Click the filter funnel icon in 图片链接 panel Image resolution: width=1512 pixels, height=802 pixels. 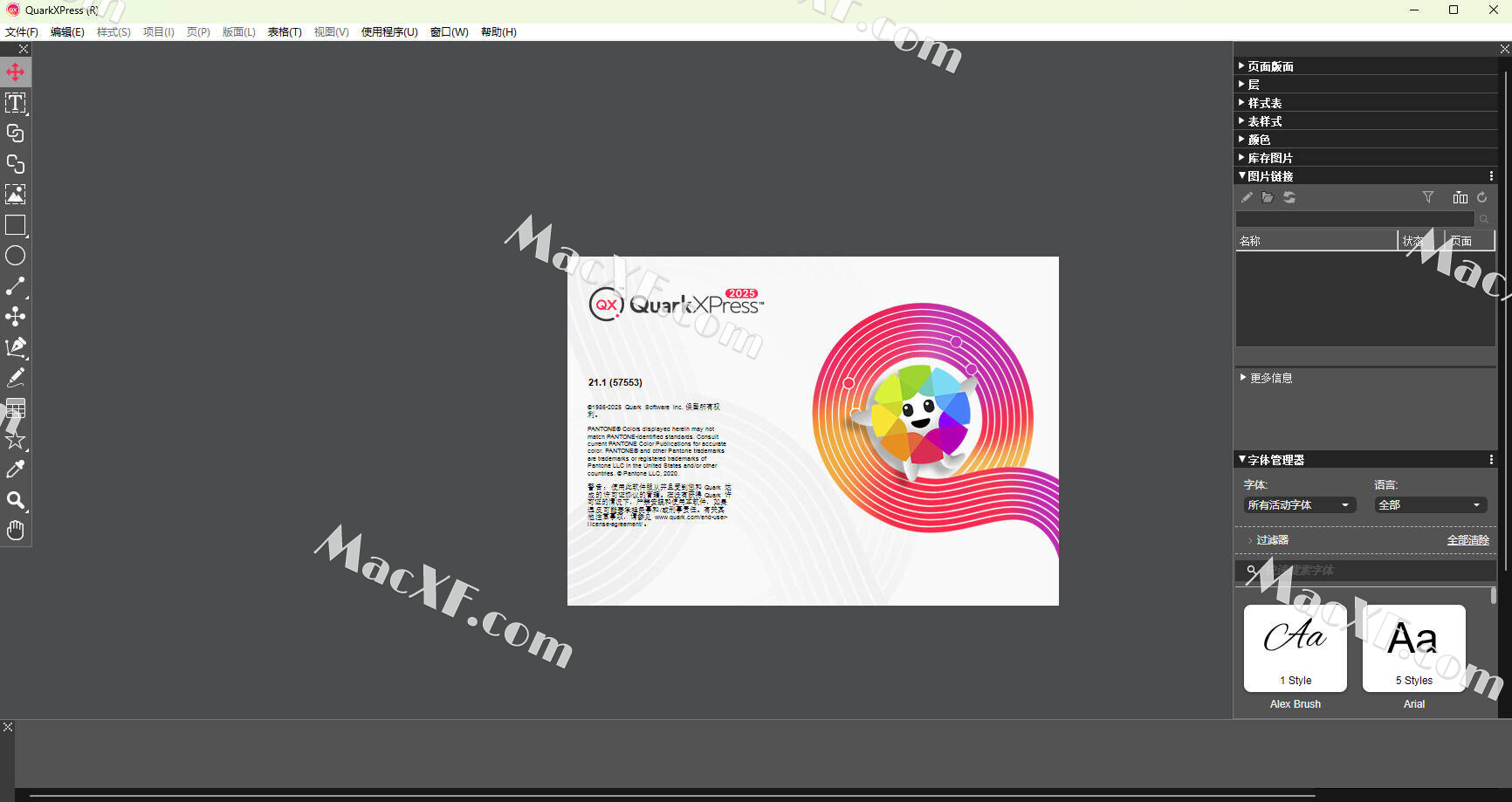(1428, 198)
